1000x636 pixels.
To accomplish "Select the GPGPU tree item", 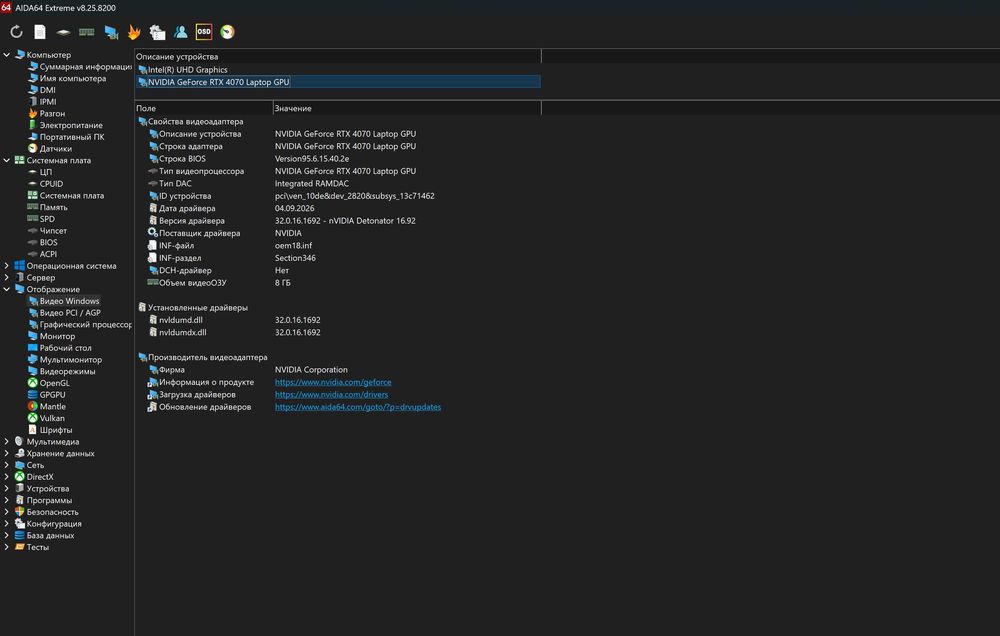I will coord(52,395).
